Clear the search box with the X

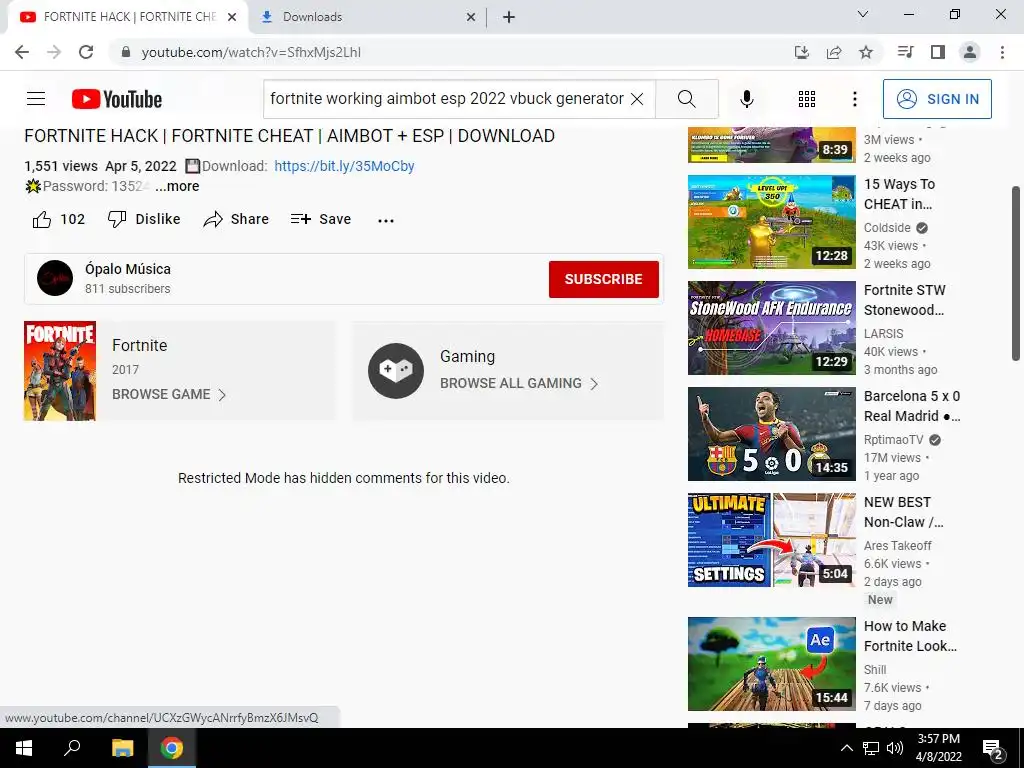point(637,99)
